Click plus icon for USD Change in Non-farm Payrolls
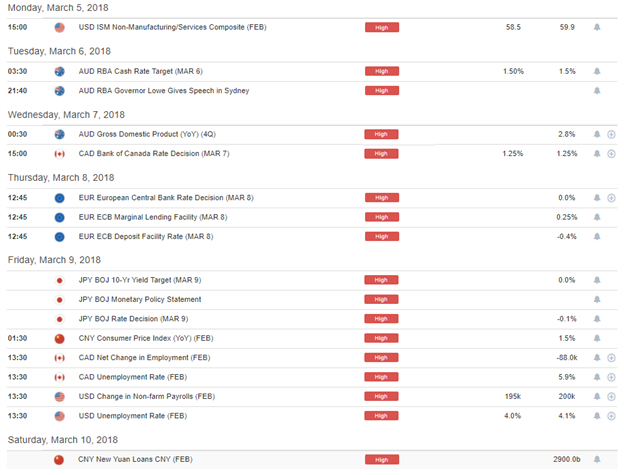 coord(611,397)
